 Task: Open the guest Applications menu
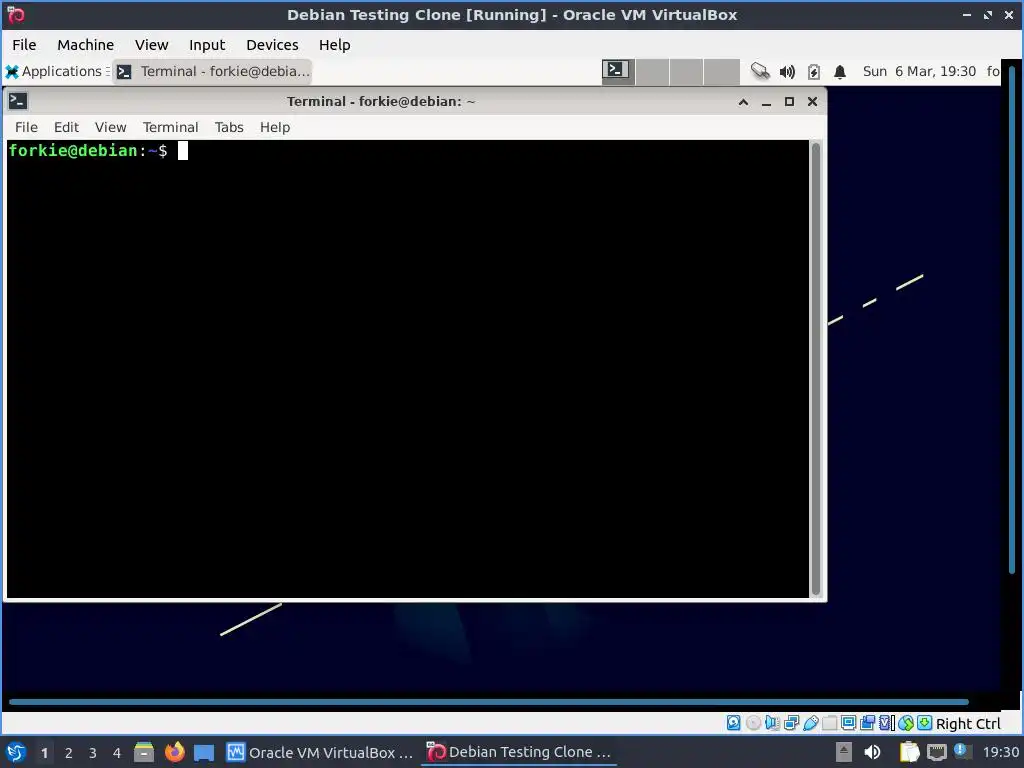[55, 71]
